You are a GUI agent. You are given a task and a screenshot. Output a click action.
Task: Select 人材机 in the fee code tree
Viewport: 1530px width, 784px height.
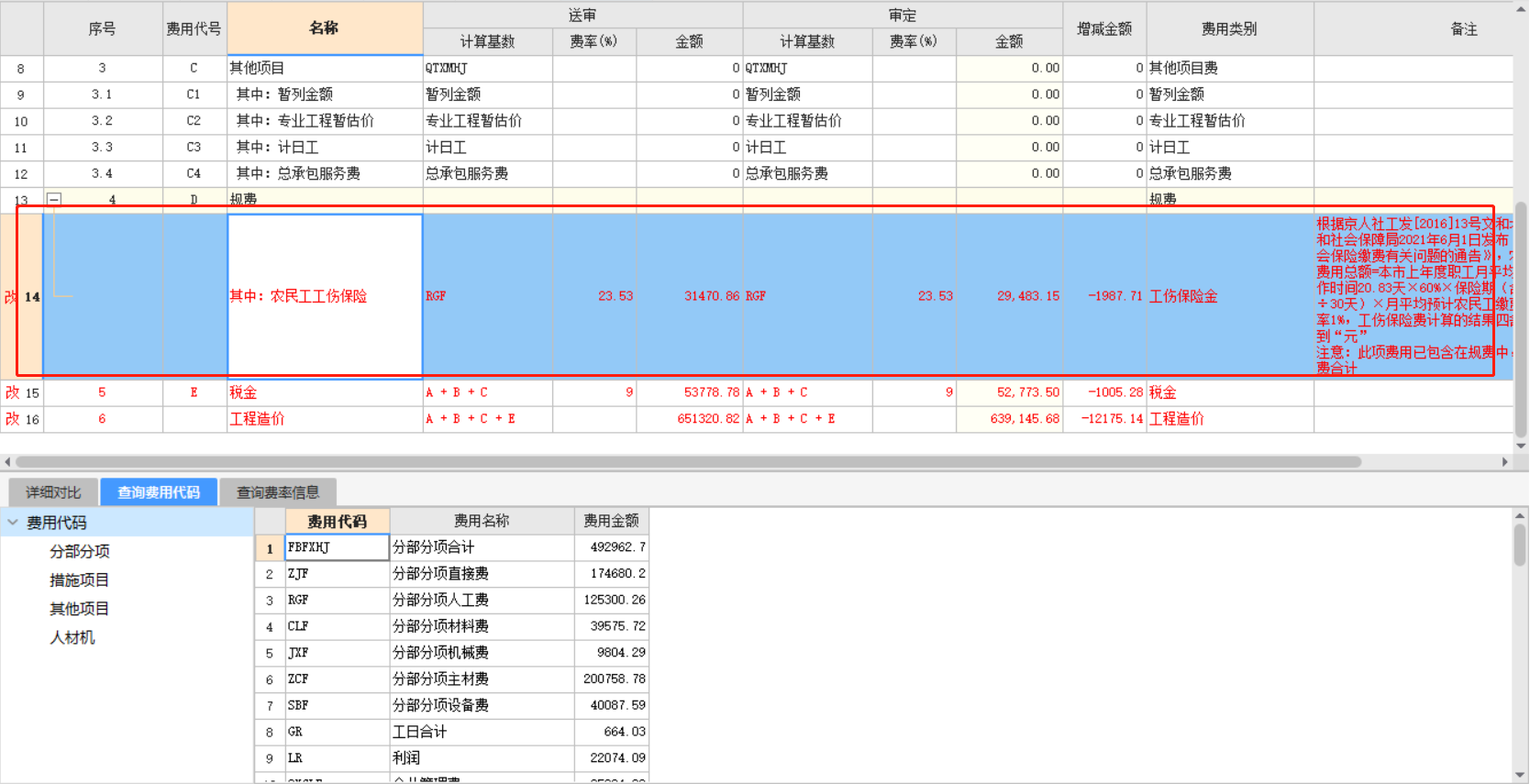click(x=72, y=636)
